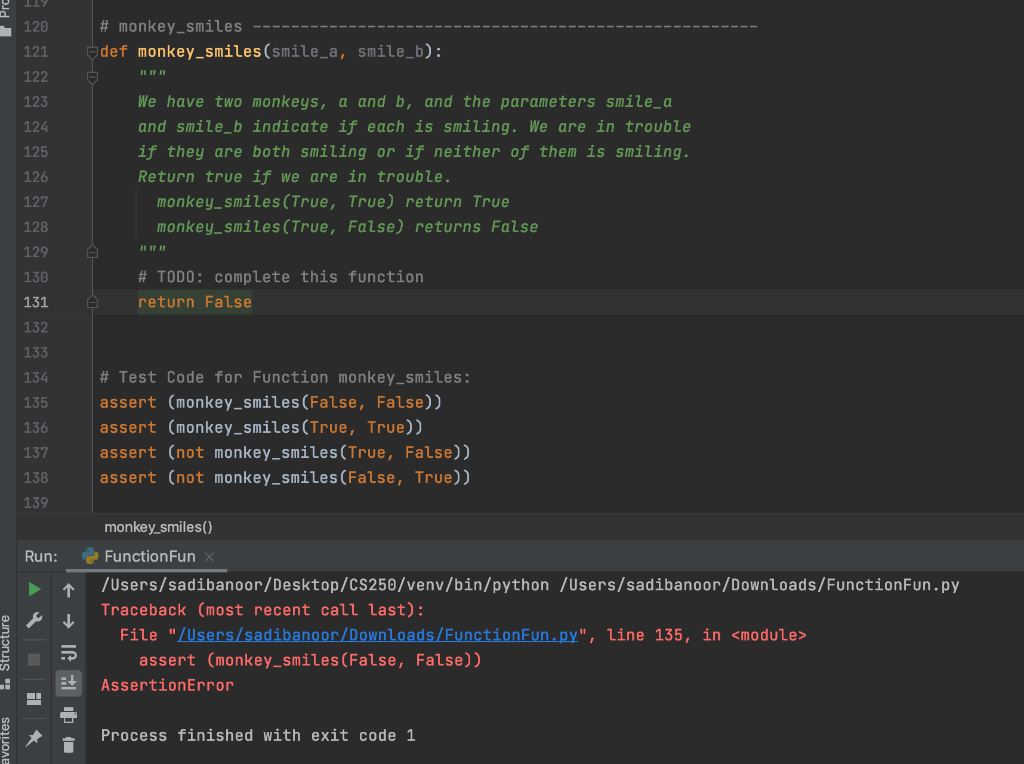Screen dimensions: 1024x764
Task: Enable scroll up navigation in console
Action: point(68,589)
